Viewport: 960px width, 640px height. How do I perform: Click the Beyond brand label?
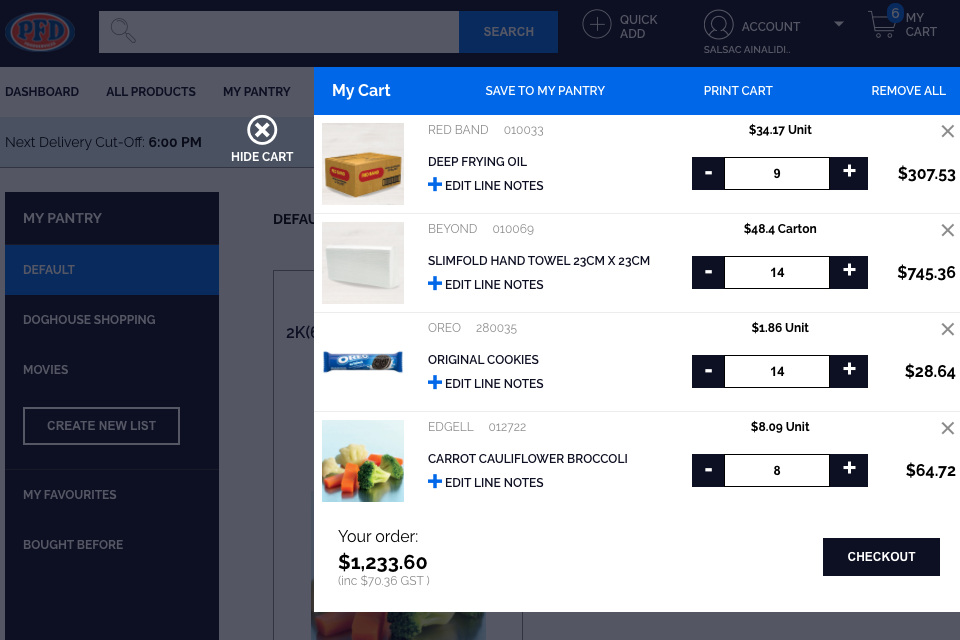tap(452, 229)
